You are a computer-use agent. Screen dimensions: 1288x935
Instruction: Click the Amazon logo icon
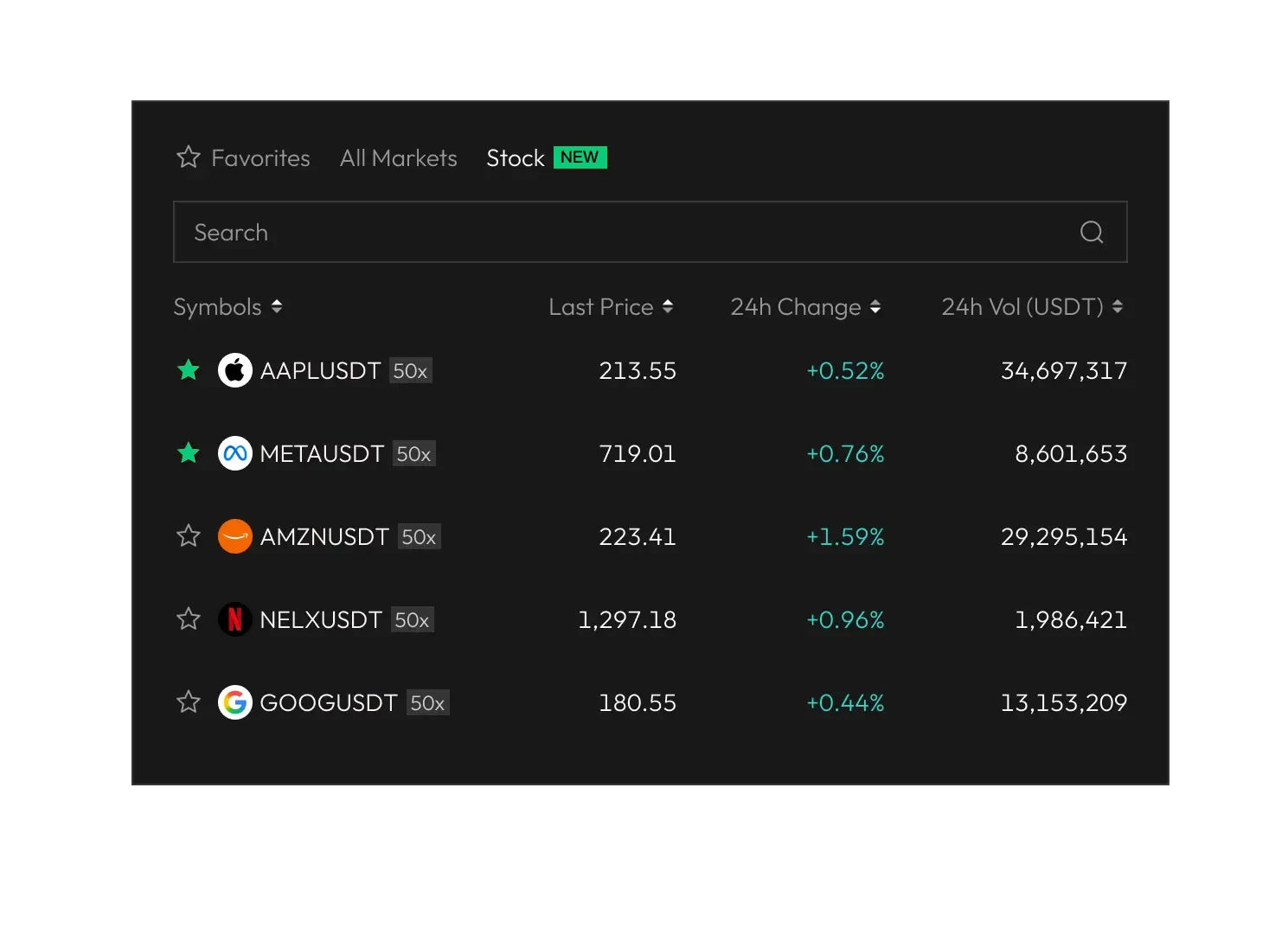coord(234,536)
